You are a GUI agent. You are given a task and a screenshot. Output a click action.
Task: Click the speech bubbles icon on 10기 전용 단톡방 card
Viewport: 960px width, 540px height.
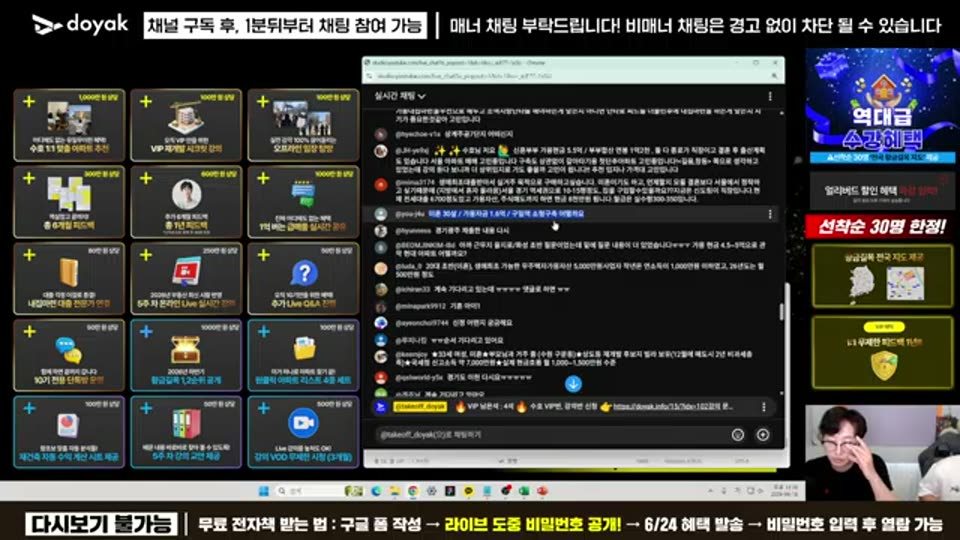pos(68,350)
